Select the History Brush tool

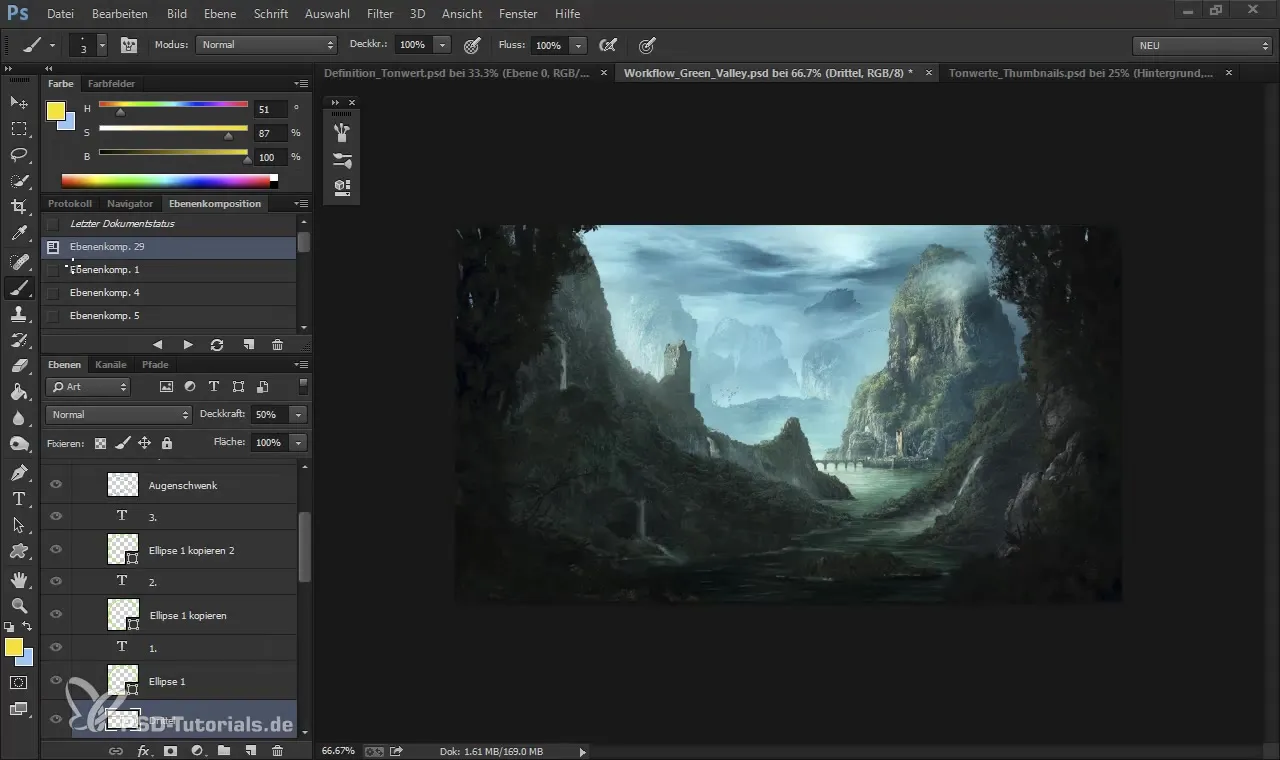pyautogui.click(x=19, y=340)
